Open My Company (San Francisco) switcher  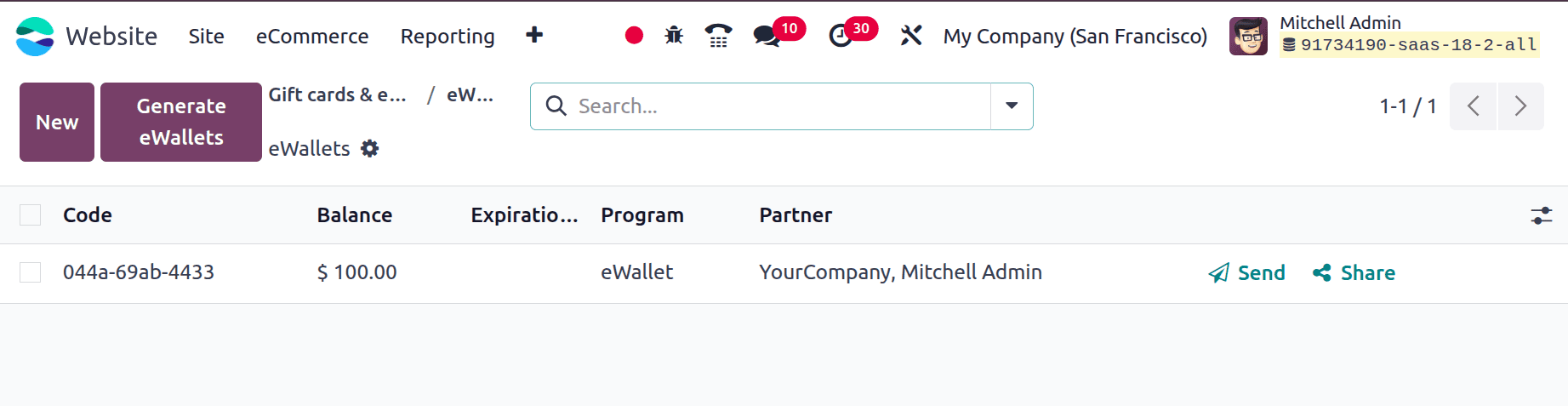tap(1075, 37)
